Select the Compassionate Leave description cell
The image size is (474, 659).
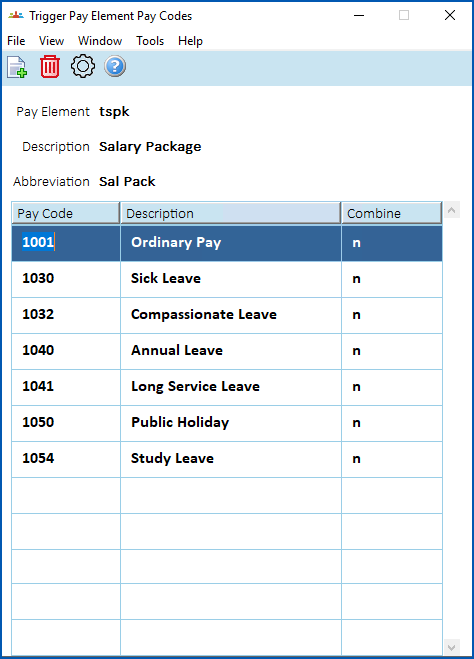tap(231, 315)
